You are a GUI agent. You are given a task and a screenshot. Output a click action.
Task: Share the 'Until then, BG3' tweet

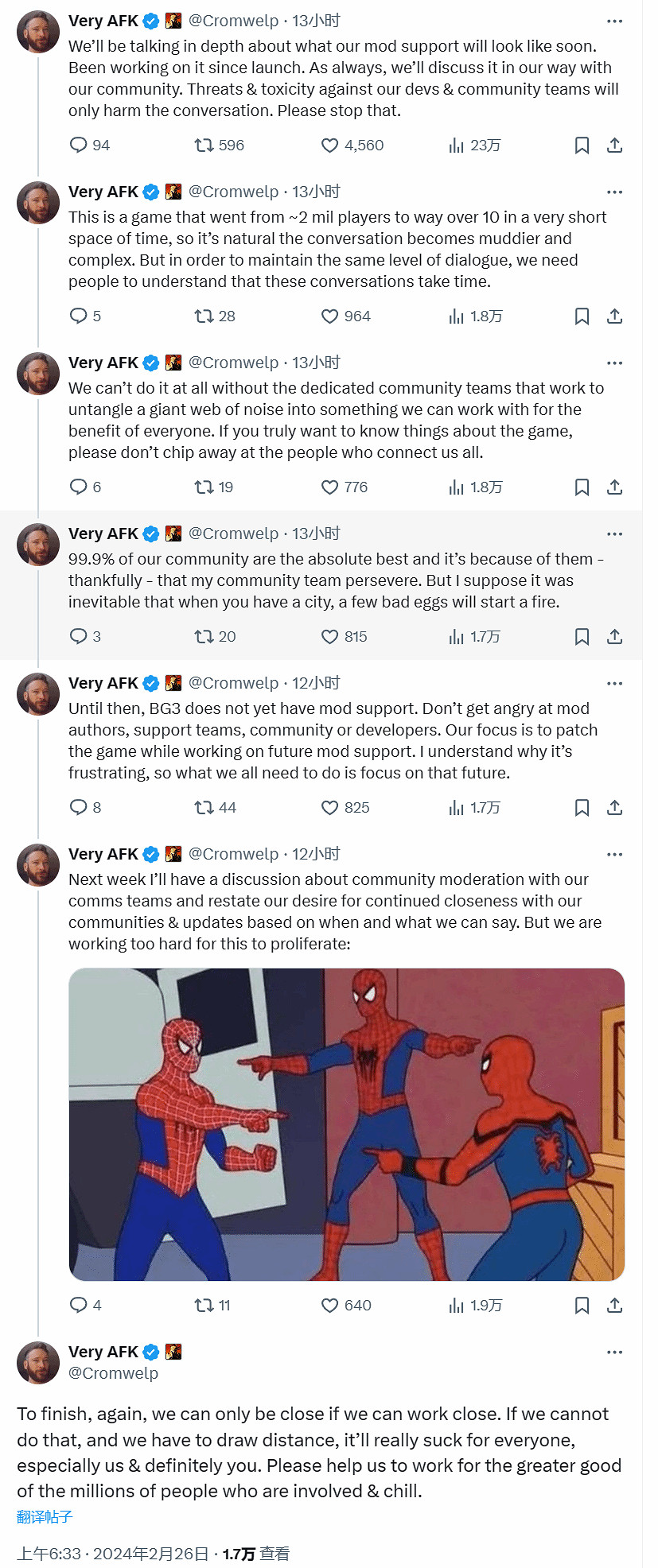(x=614, y=808)
